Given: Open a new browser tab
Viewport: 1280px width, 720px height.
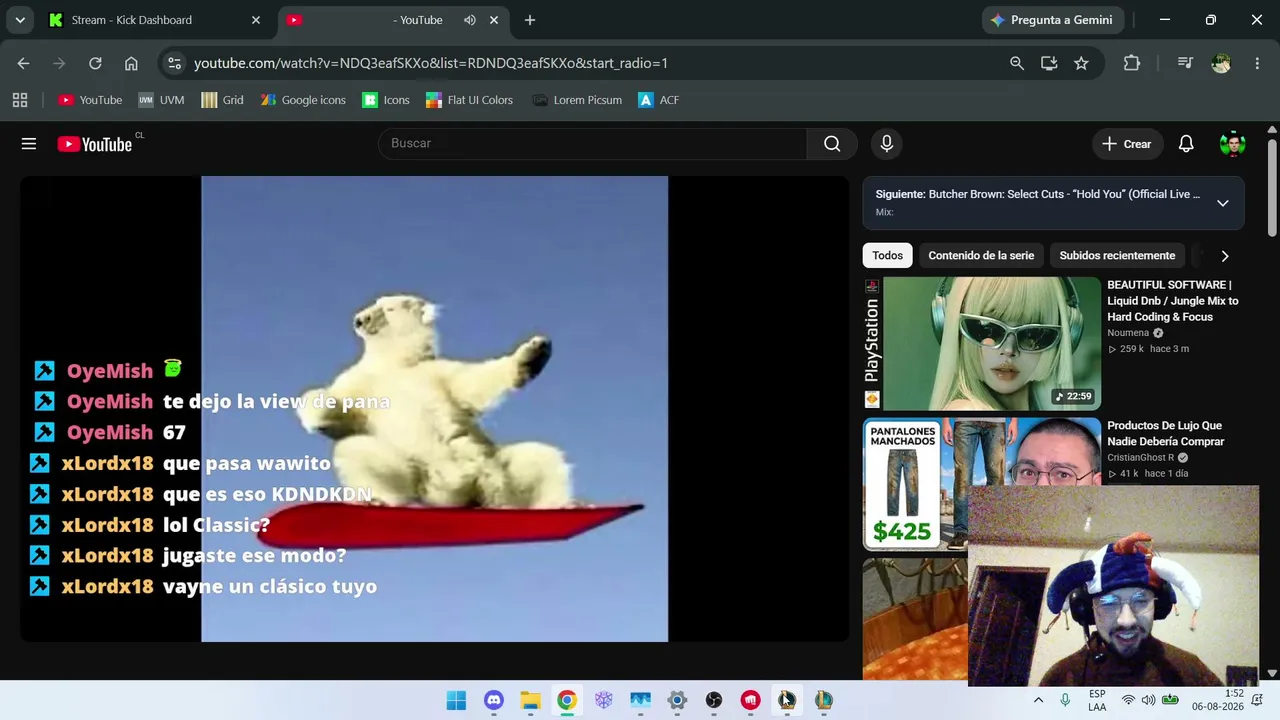Looking at the screenshot, I should point(530,20).
